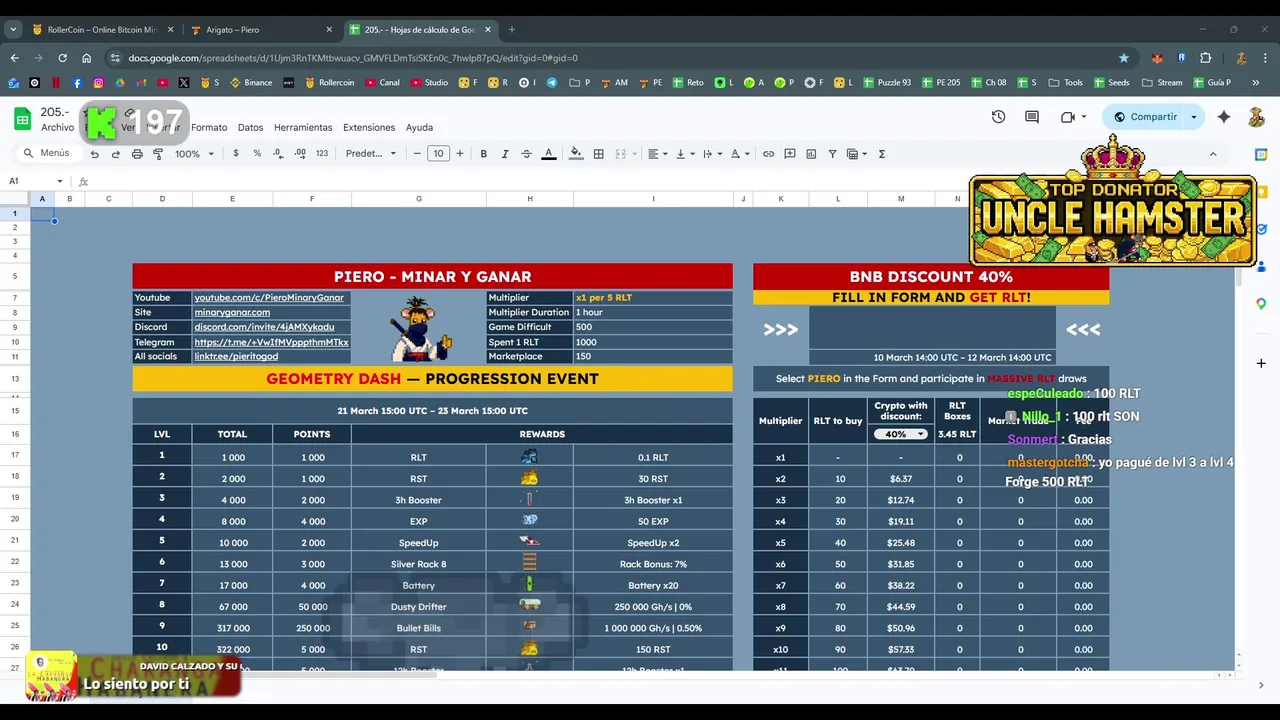Switch to RollerCoin browser tab
1280x720 pixels.
102,30
